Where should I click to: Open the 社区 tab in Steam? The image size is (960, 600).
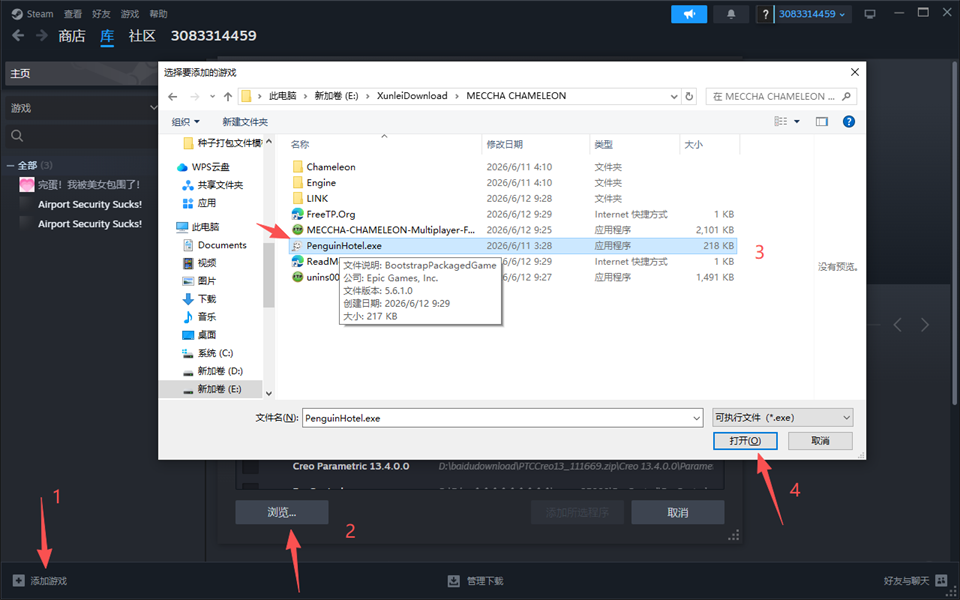click(x=142, y=36)
